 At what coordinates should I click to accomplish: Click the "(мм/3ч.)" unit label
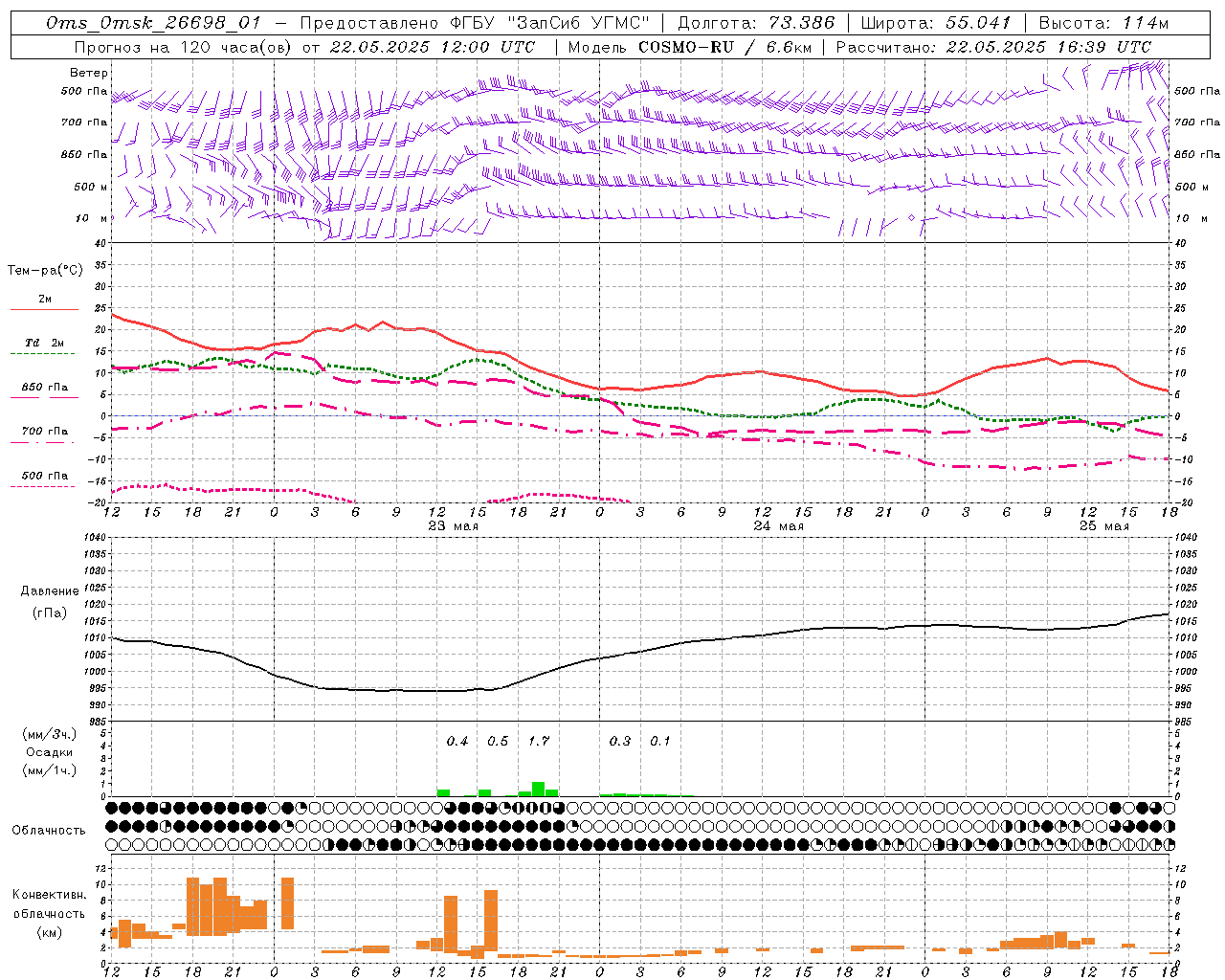click(x=50, y=734)
